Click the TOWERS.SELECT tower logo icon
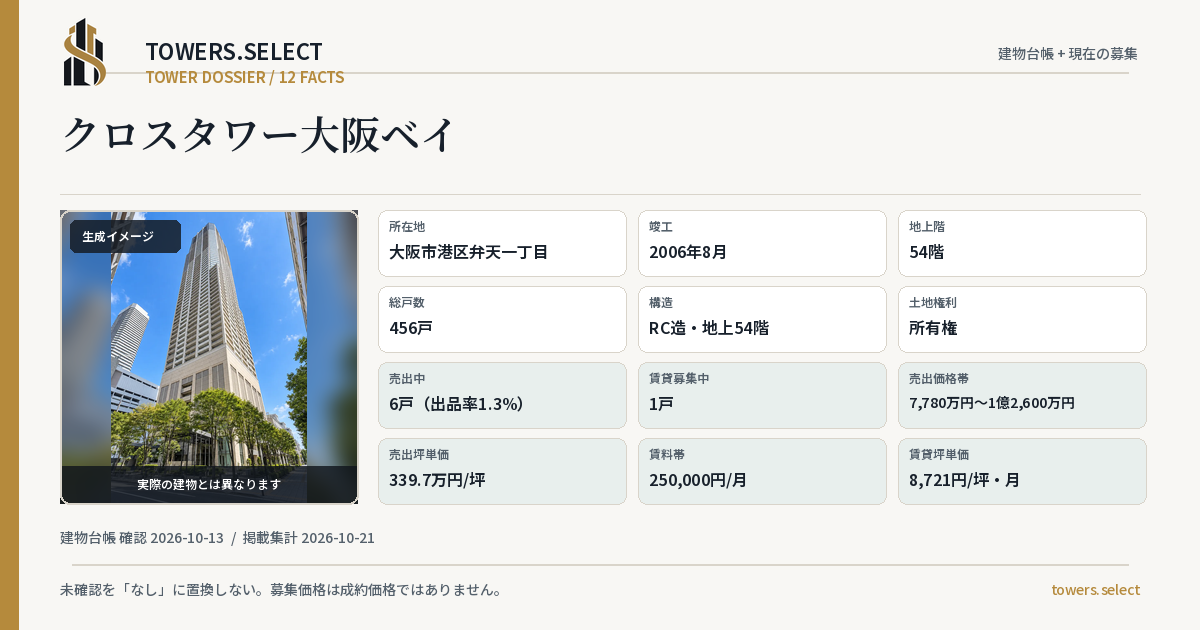Image resolution: width=1200 pixels, height=630 pixels. click(x=85, y=52)
